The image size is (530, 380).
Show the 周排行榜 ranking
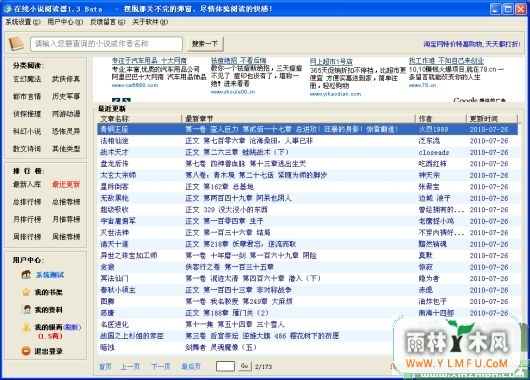point(27,237)
